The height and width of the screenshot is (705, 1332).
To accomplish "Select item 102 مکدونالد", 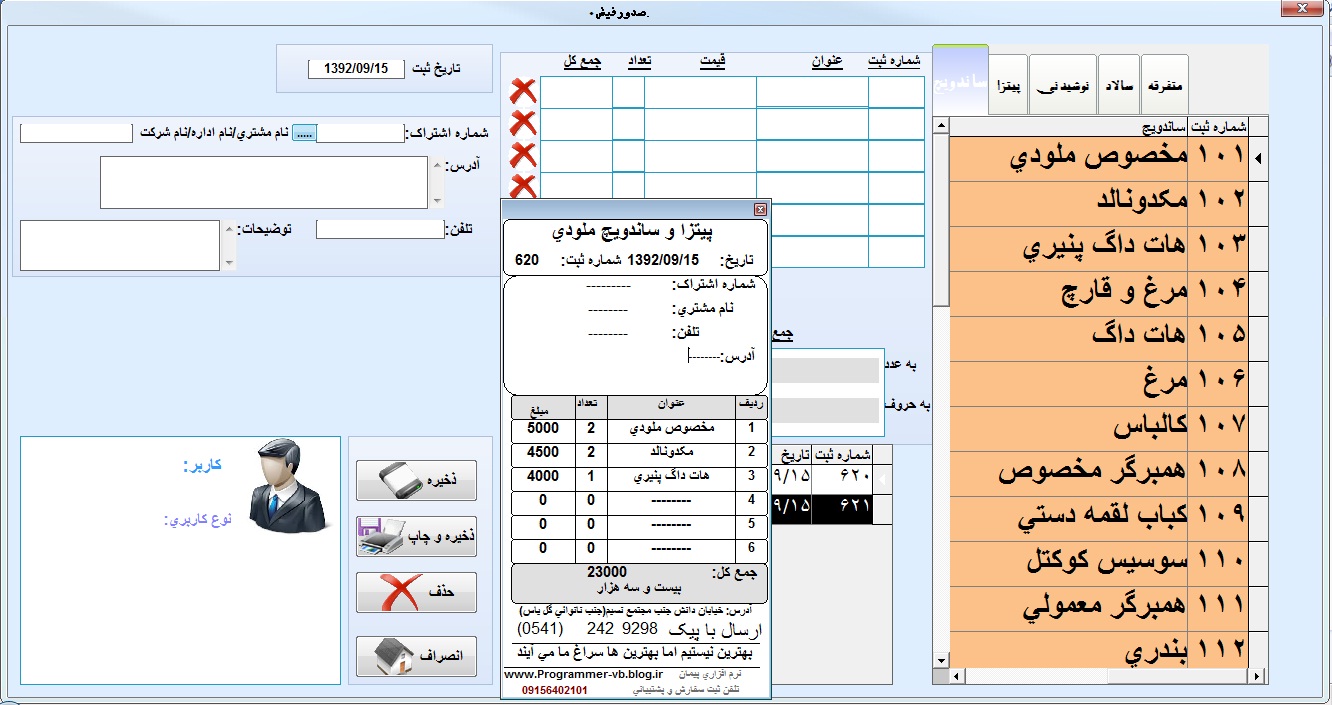I will [x=1097, y=202].
